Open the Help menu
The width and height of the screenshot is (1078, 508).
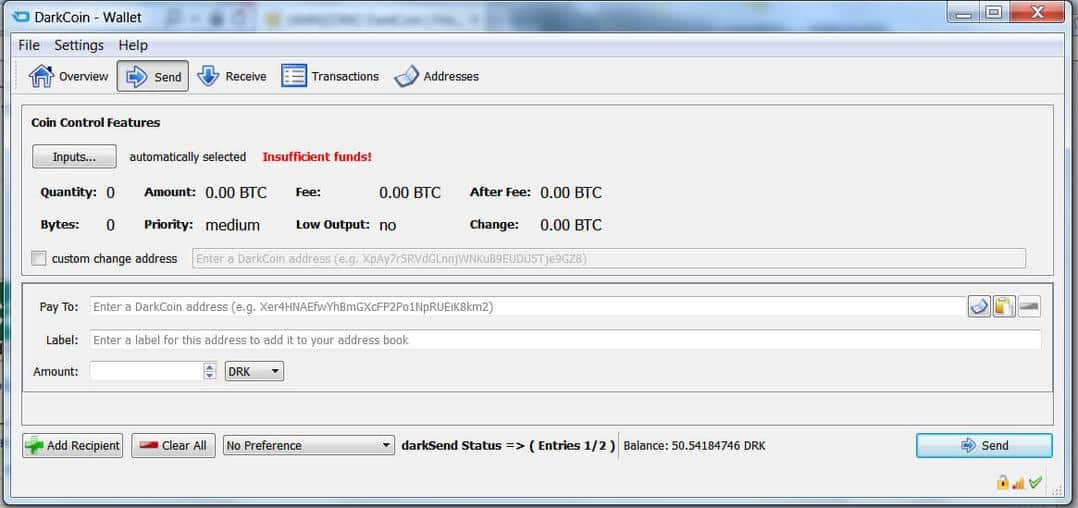pyautogui.click(x=133, y=45)
